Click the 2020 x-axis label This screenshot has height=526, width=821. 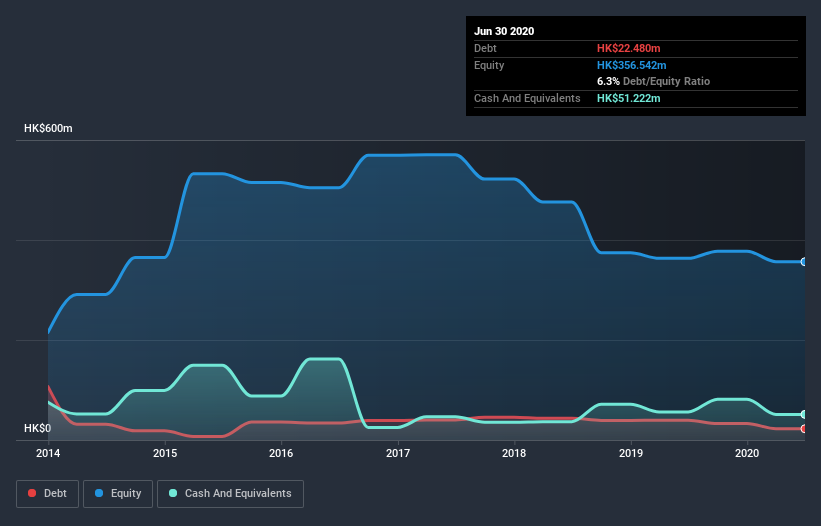[x=747, y=453]
